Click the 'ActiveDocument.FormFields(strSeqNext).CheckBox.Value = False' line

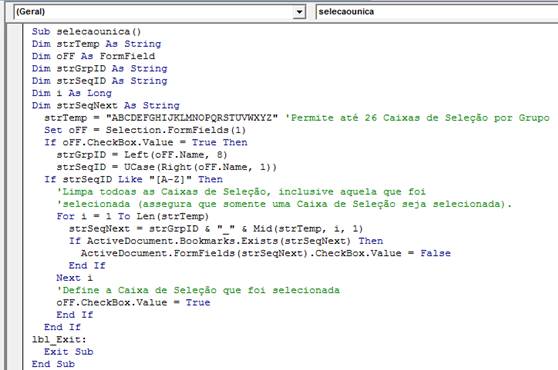point(266,253)
